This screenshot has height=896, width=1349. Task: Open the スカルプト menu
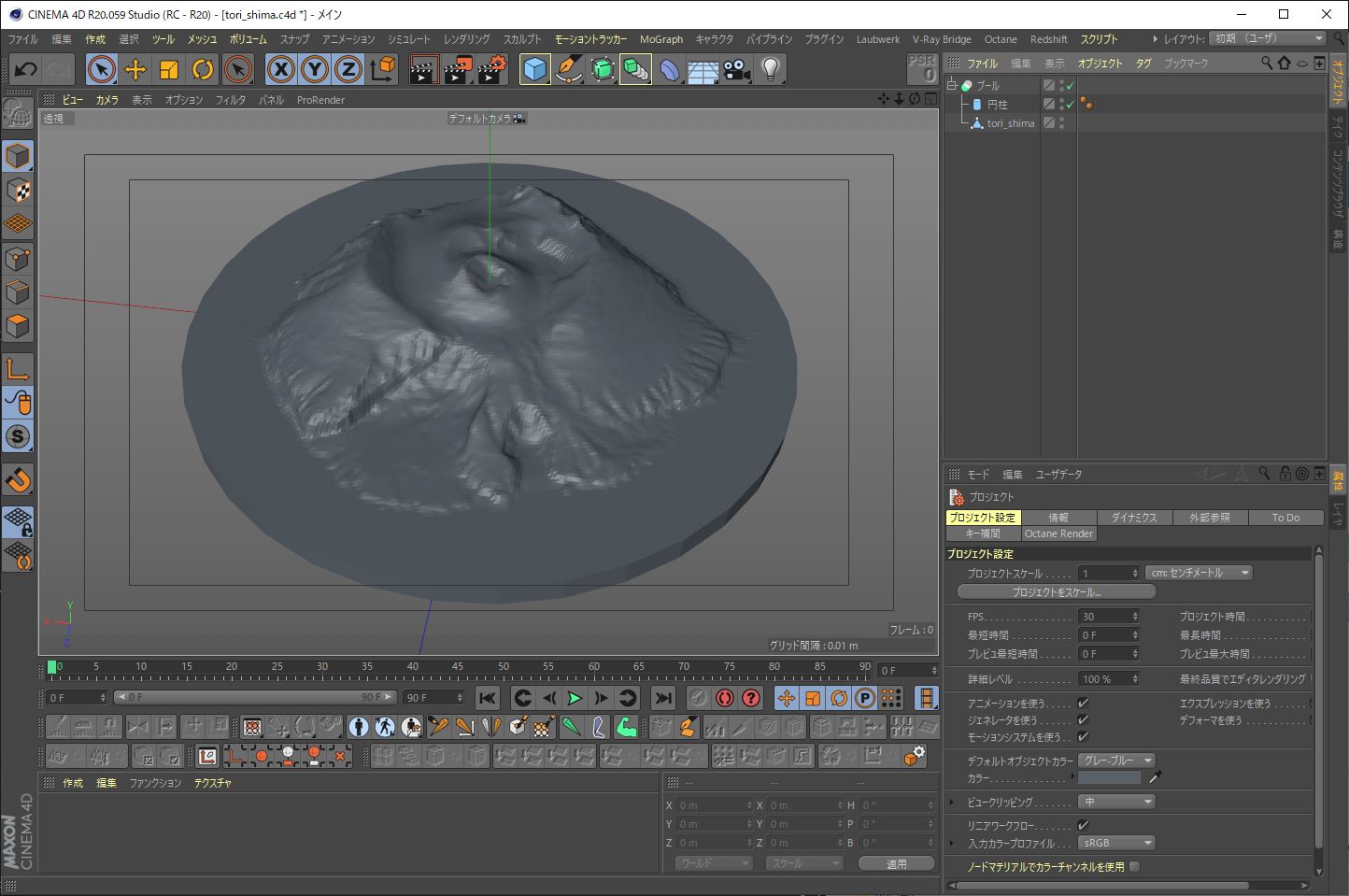[x=522, y=39]
